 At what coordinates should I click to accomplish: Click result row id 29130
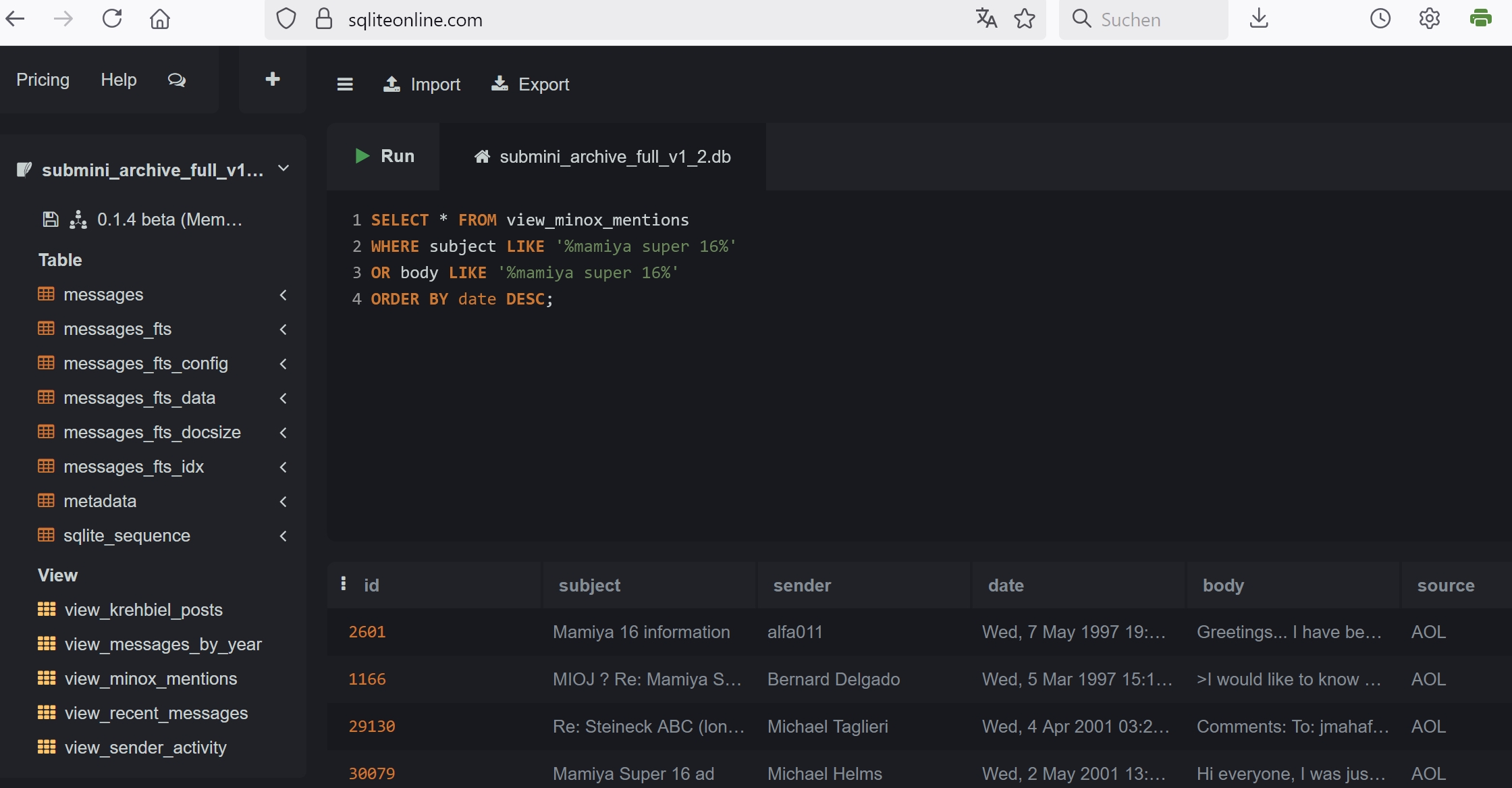[x=372, y=727]
